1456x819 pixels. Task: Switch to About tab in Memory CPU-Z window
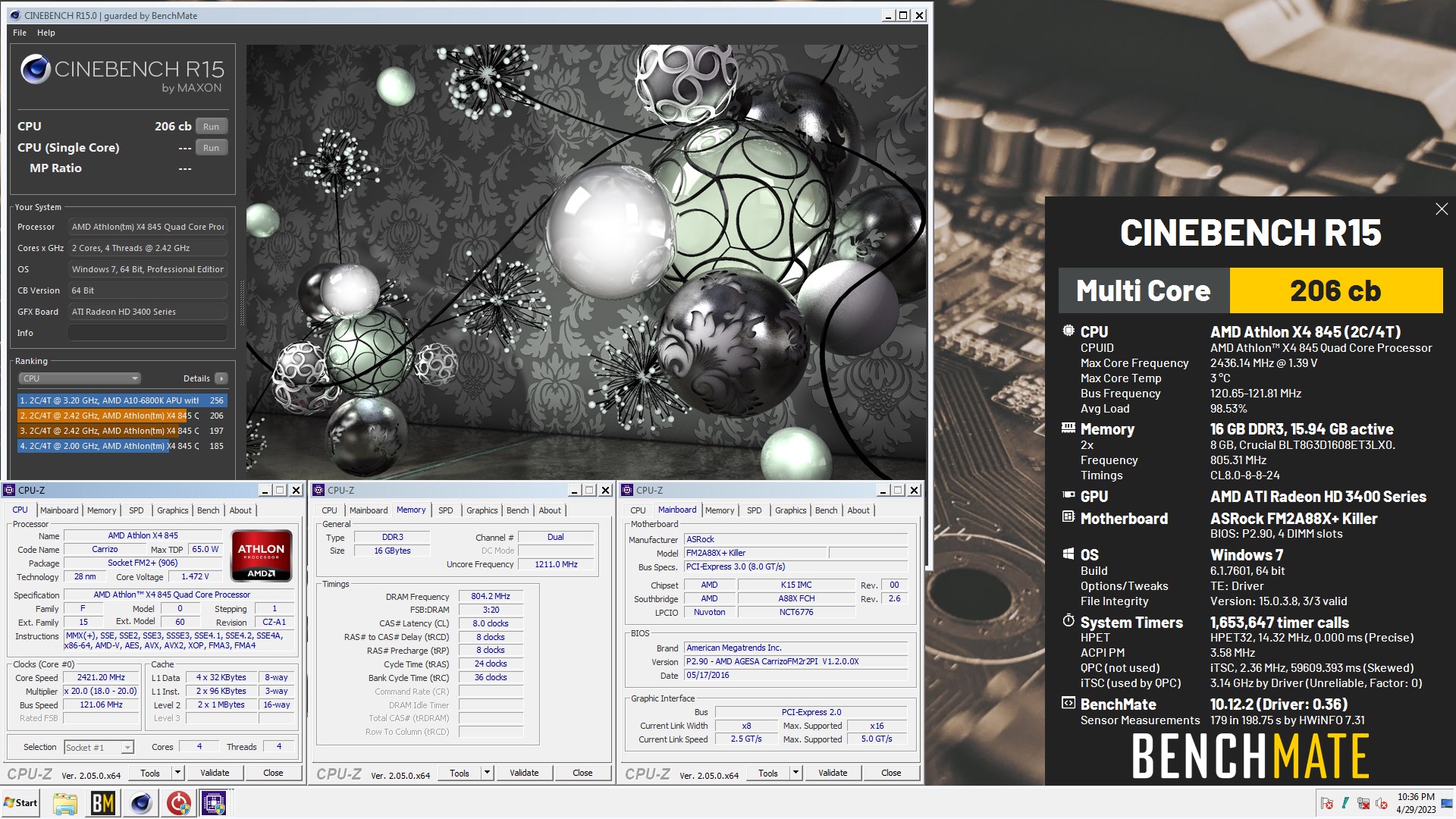pyautogui.click(x=550, y=510)
